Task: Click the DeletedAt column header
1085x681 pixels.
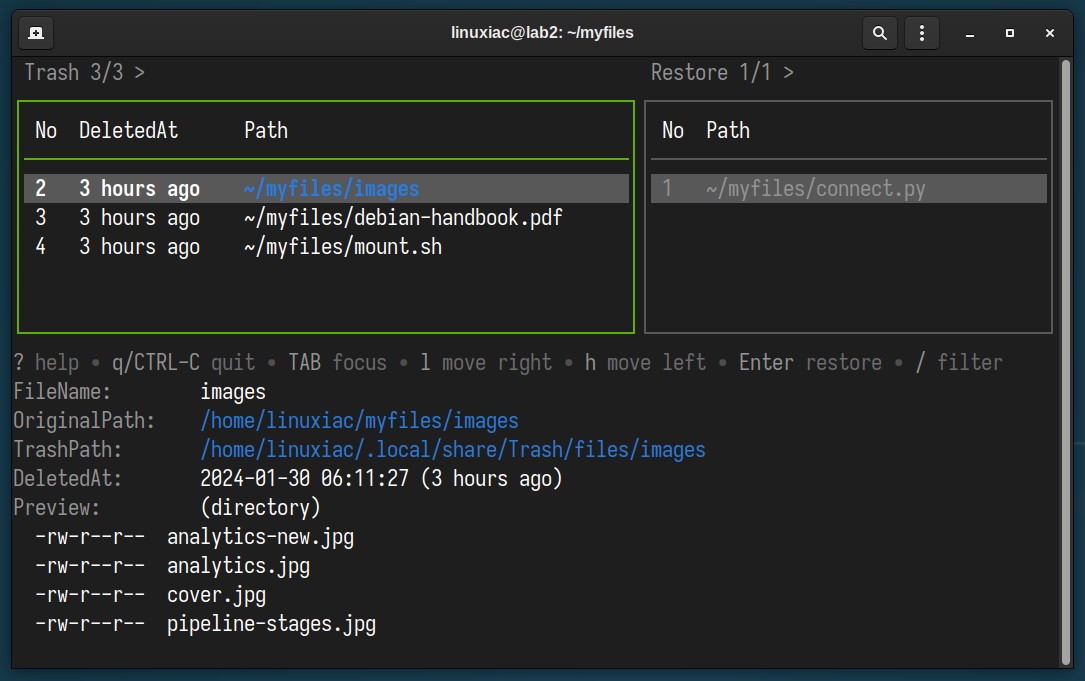Action: pyautogui.click(x=128, y=130)
